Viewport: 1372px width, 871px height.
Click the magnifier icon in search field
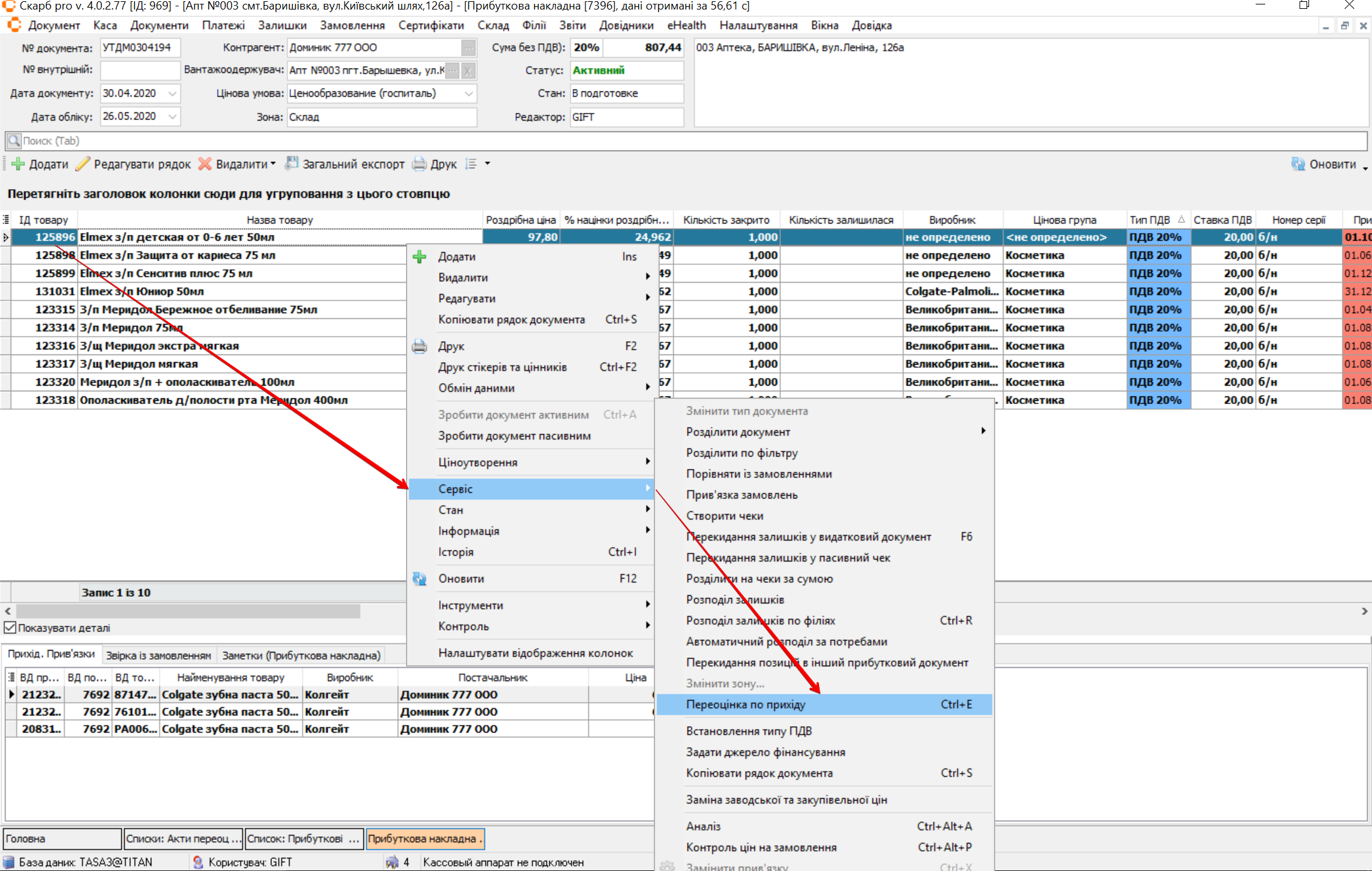click(14, 140)
